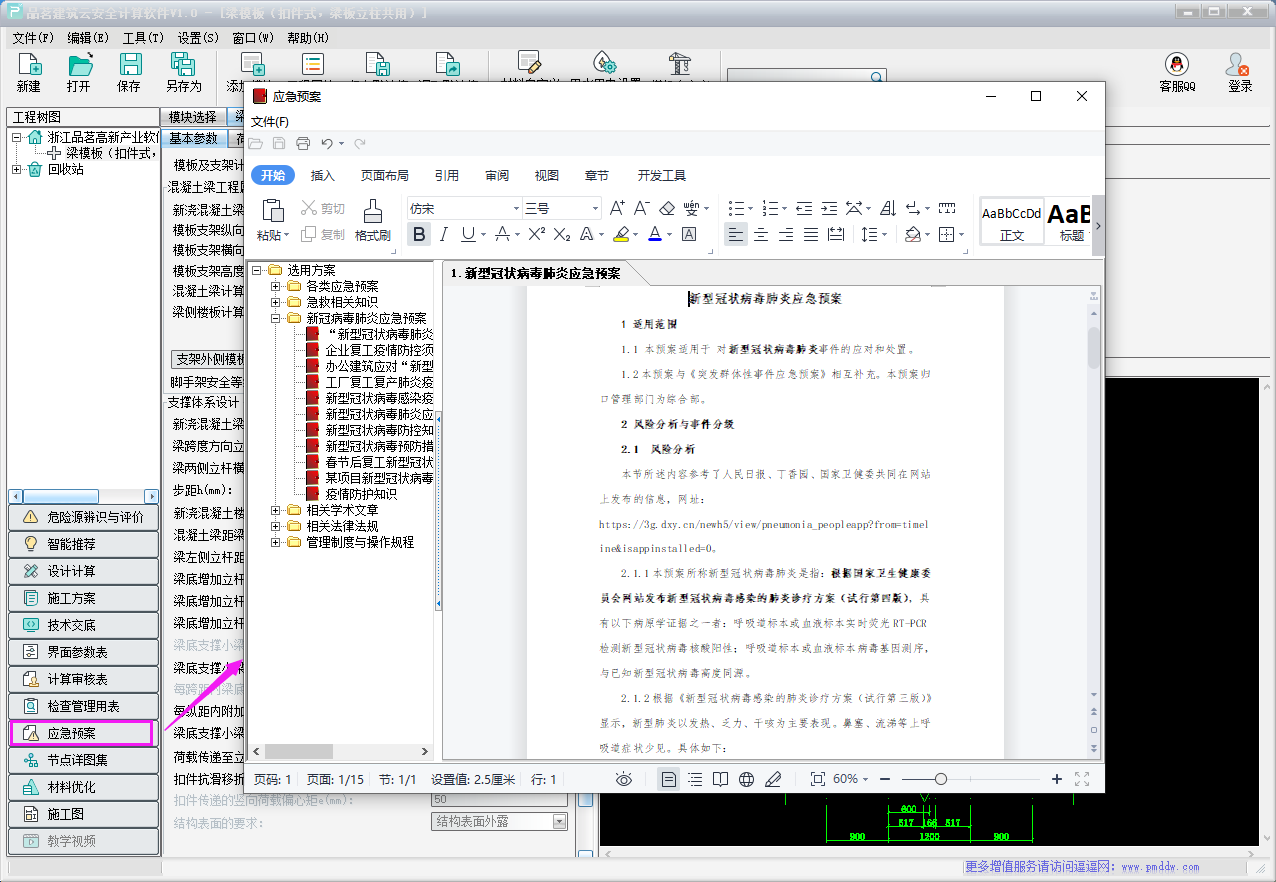The image size is (1276, 882).
Task: Toggle italic formatting
Action: tap(444, 234)
